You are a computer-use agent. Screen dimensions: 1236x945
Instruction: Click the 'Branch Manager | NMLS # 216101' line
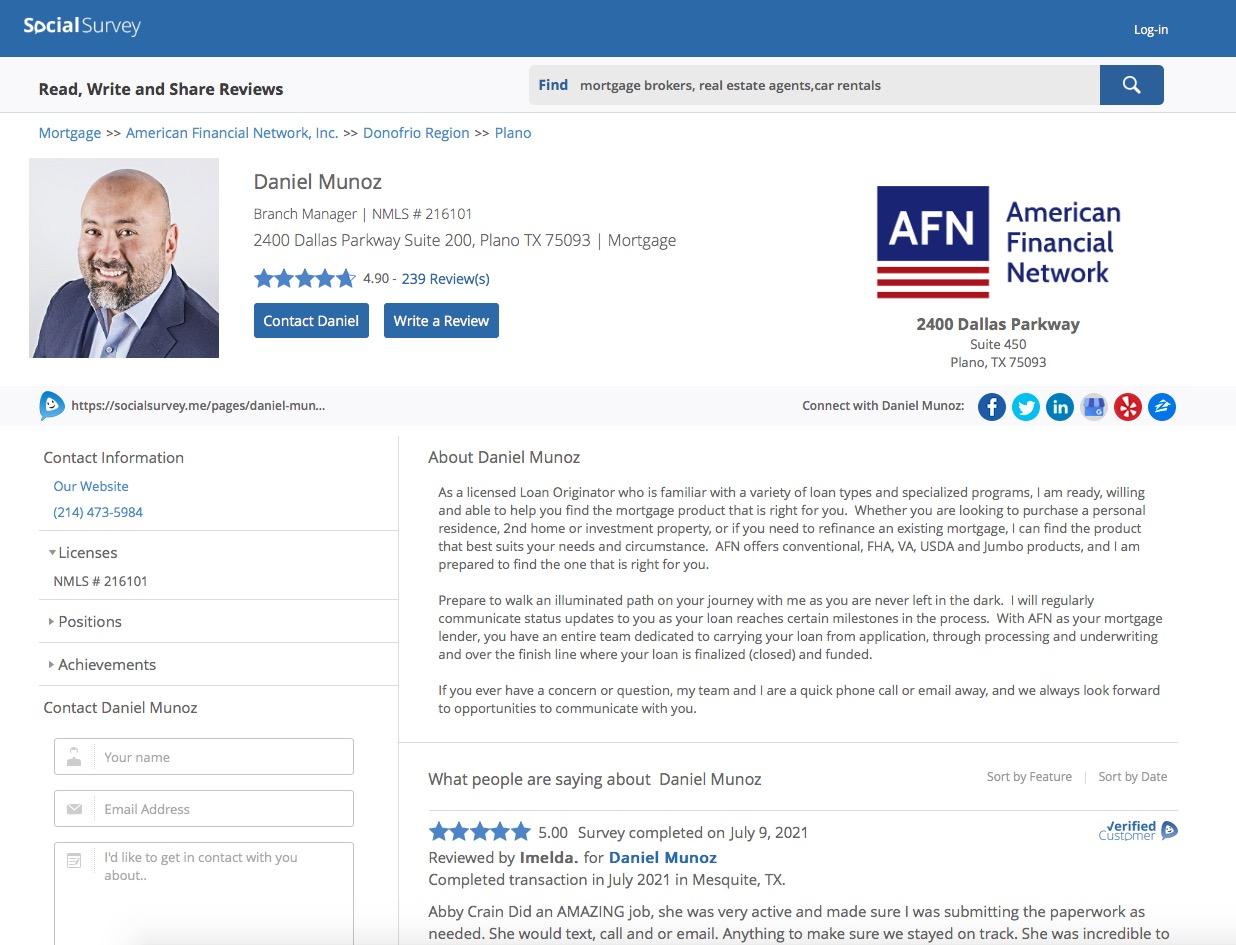point(363,213)
